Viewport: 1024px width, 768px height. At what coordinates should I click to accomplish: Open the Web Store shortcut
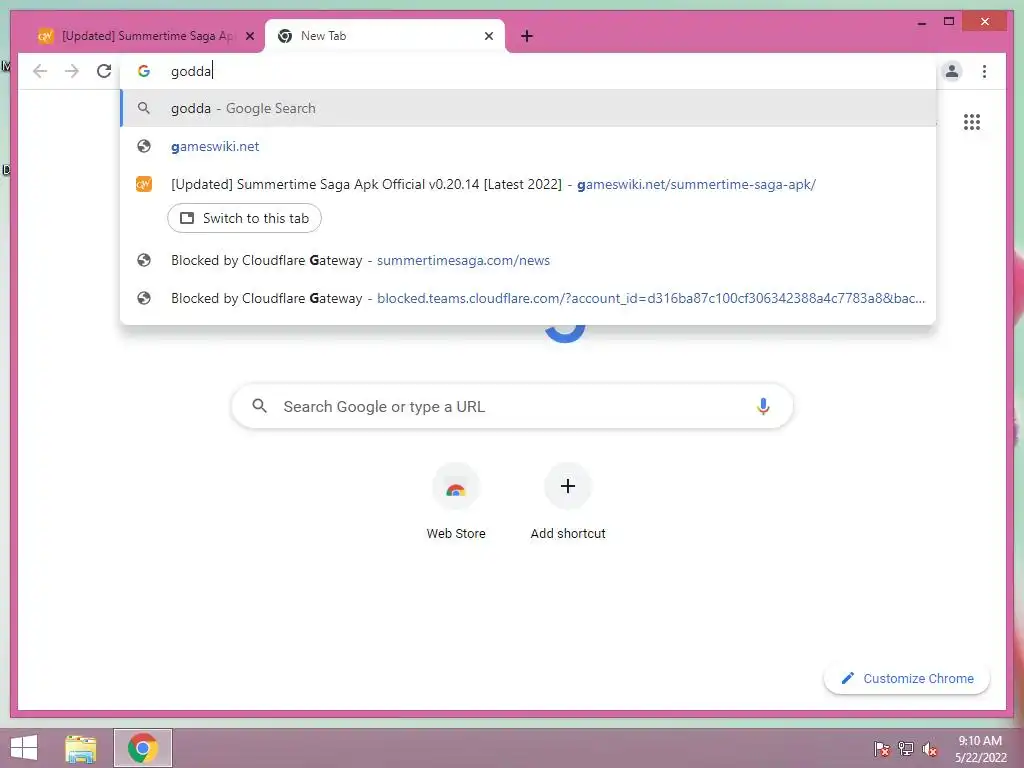(456, 502)
